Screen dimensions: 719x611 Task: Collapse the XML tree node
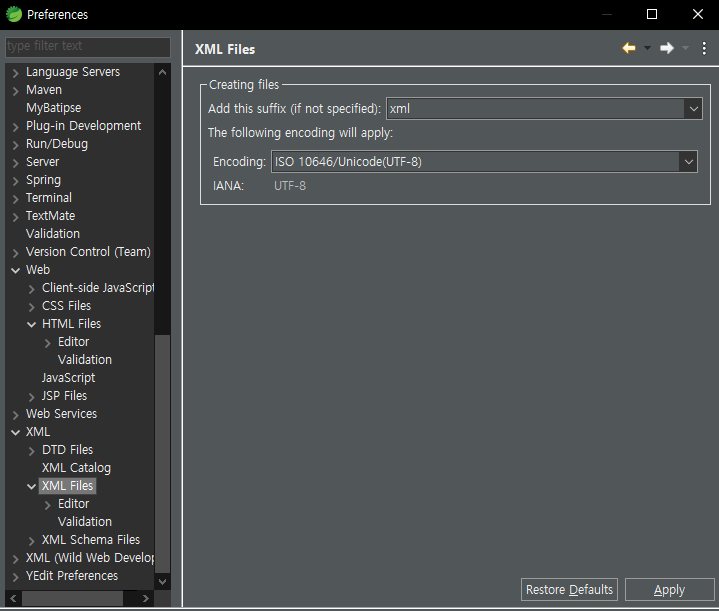pyautogui.click(x=16, y=432)
